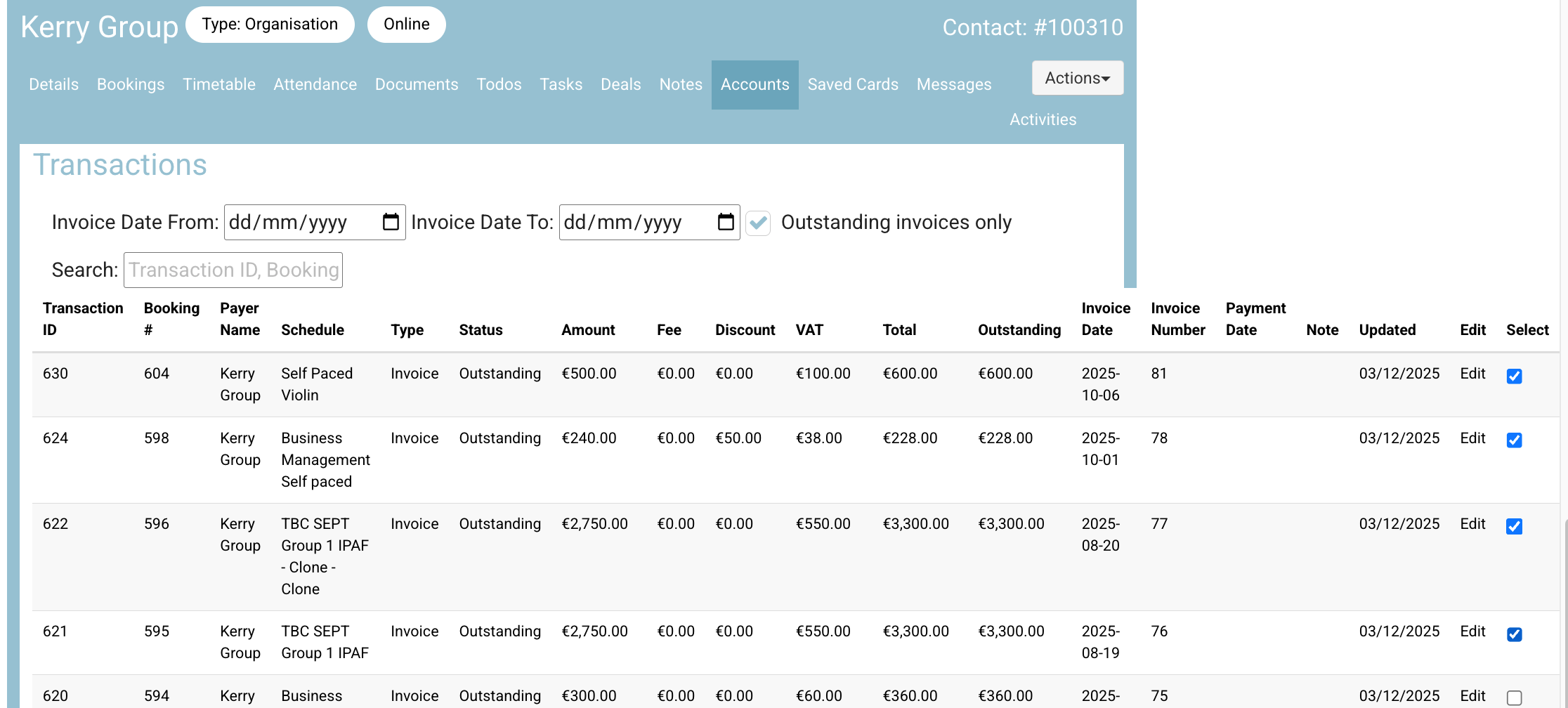Image resolution: width=1568 pixels, height=708 pixels.
Task: Open the Details tab
Action: tap(54, 84)
